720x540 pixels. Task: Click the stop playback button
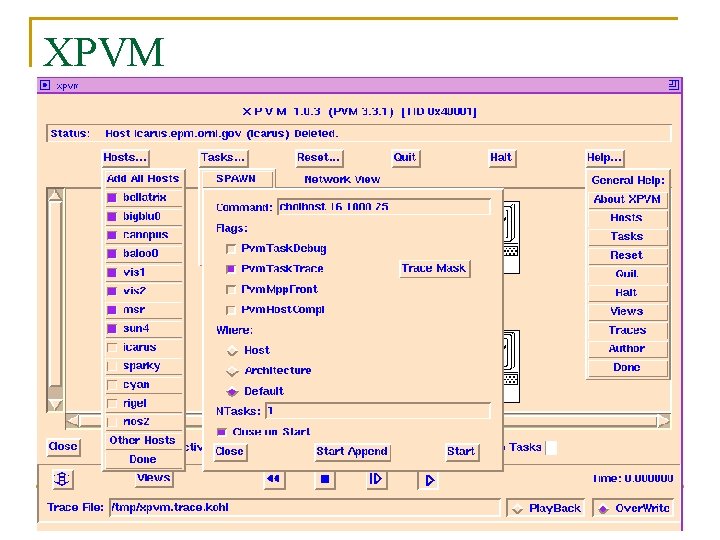(325, 479)
